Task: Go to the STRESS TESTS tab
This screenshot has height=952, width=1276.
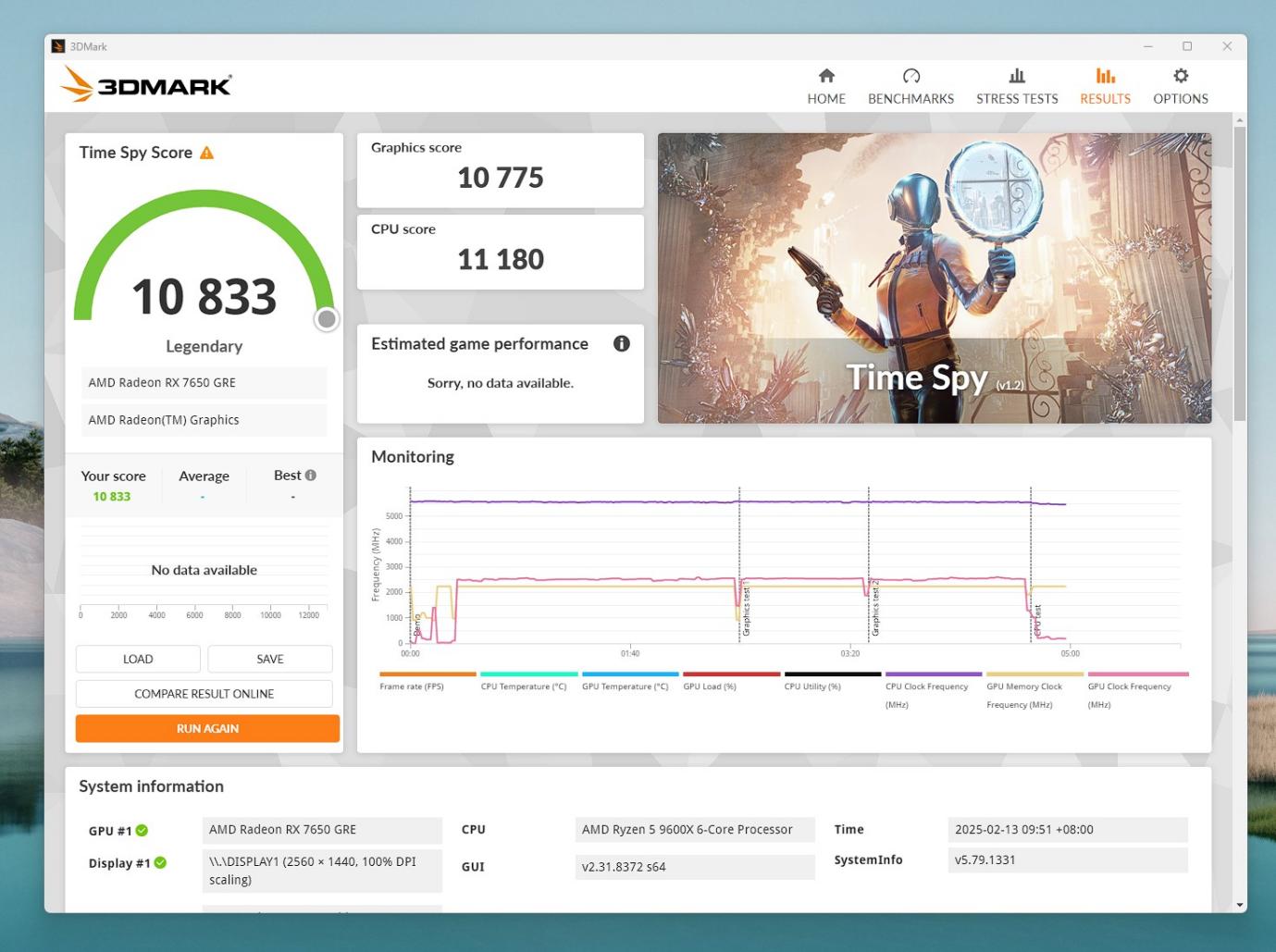Action: tap(1016, 86)
